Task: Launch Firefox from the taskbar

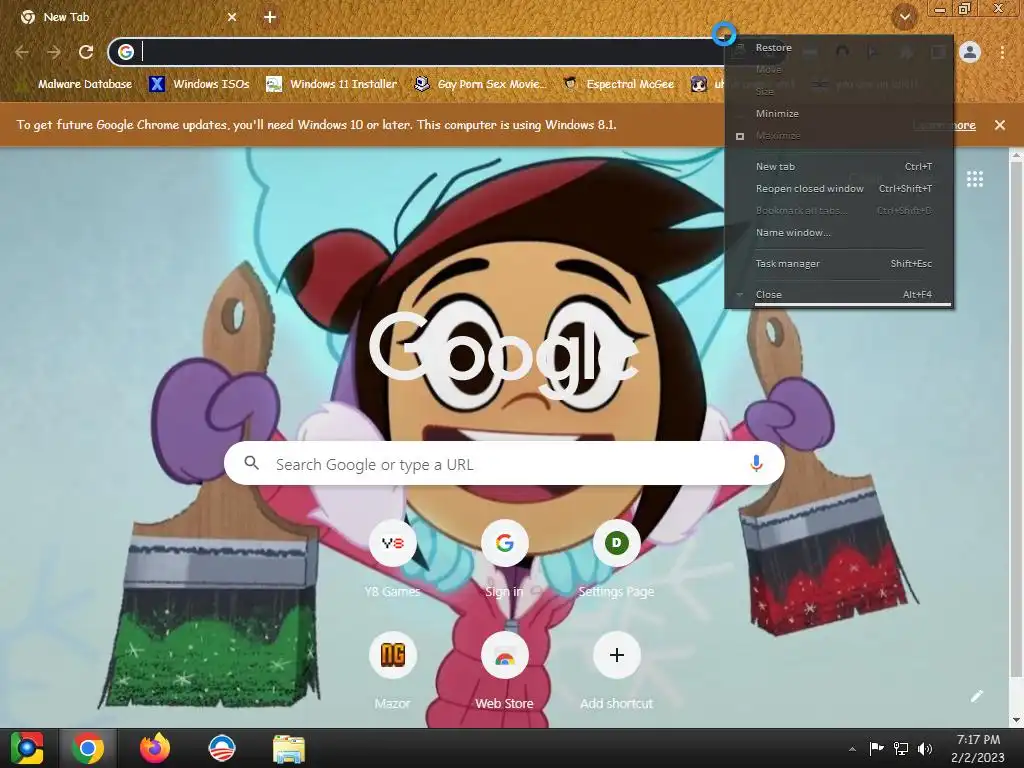Action: 155,748
